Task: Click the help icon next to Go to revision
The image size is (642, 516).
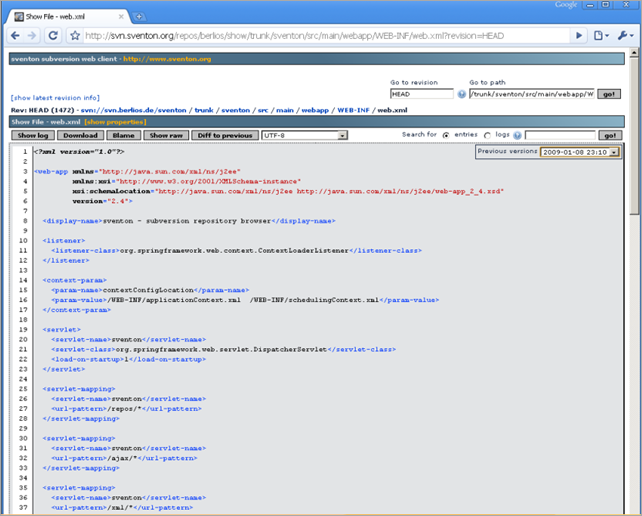Action: (x=461, y=94)
